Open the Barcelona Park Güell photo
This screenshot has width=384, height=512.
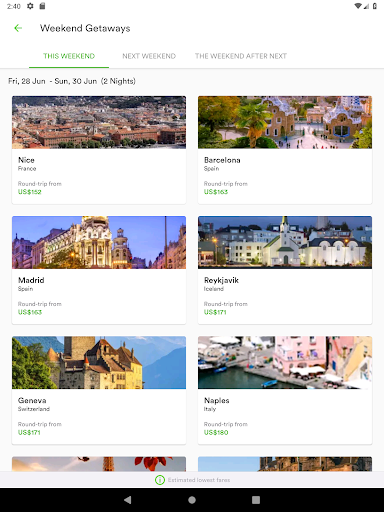[285, 122]
